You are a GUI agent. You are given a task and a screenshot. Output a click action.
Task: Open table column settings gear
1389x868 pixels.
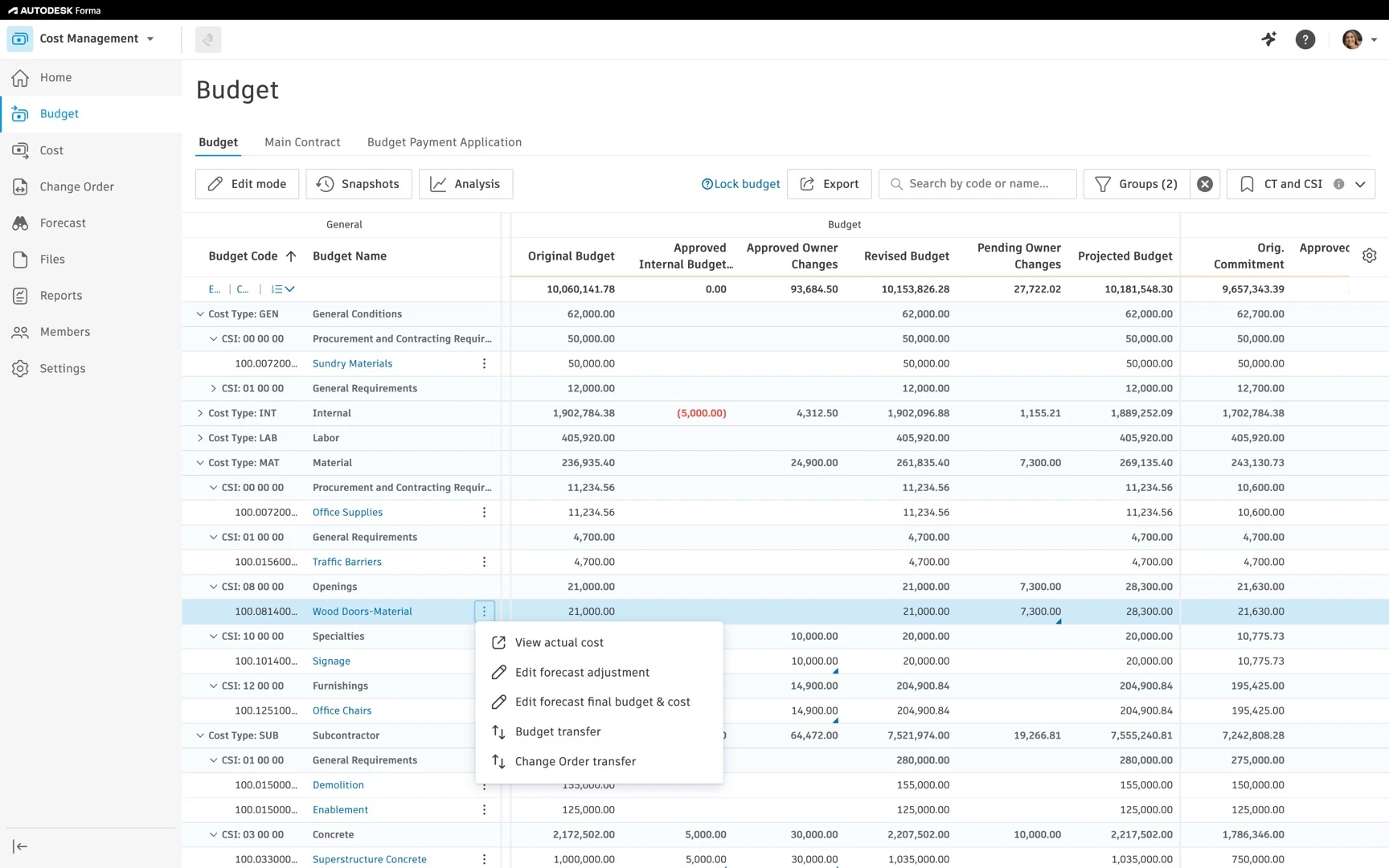pyautogui.click(x=1370, y=256)
